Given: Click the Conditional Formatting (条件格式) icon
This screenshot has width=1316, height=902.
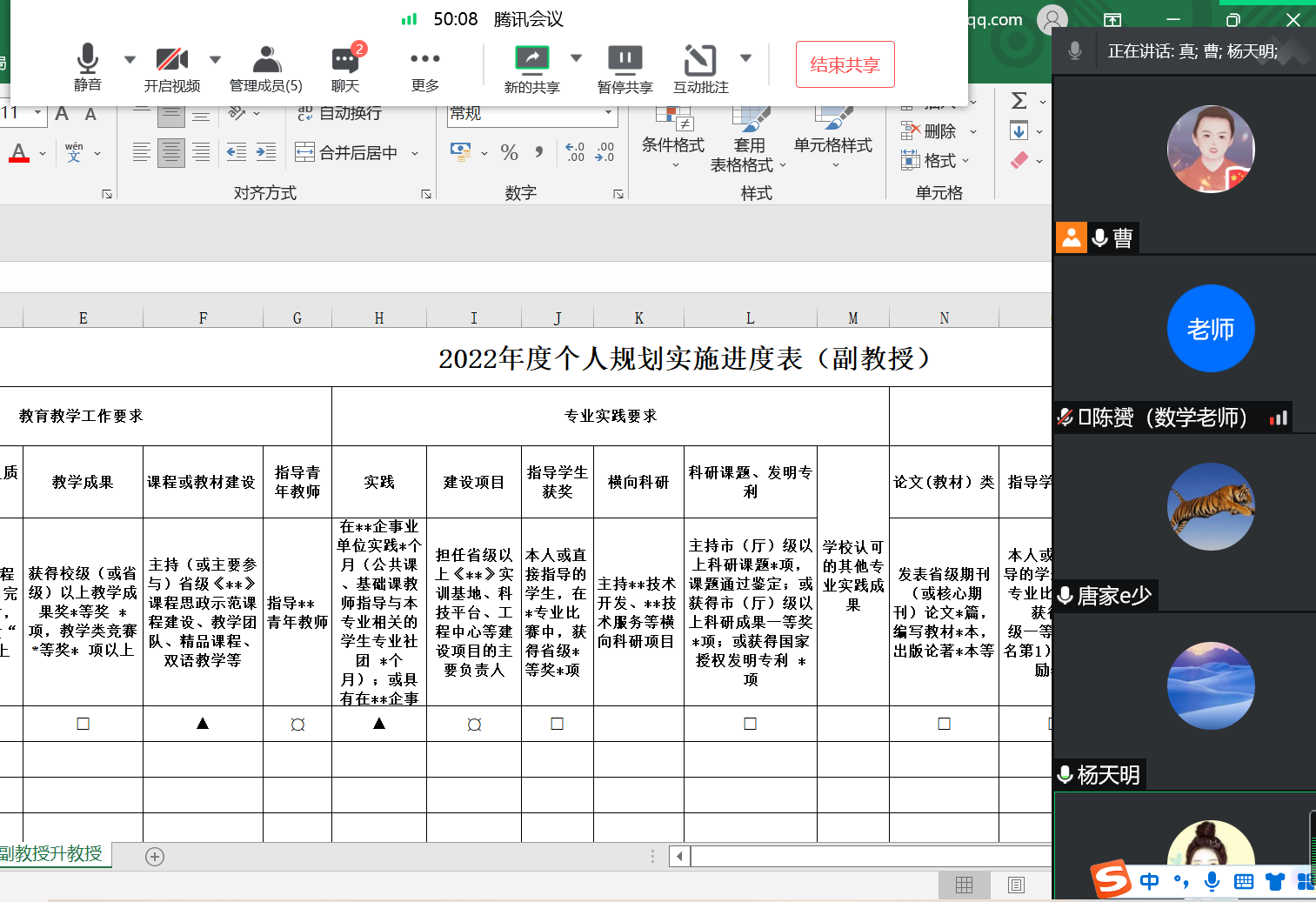Looking at the screenshot, I should coord(672,122).
